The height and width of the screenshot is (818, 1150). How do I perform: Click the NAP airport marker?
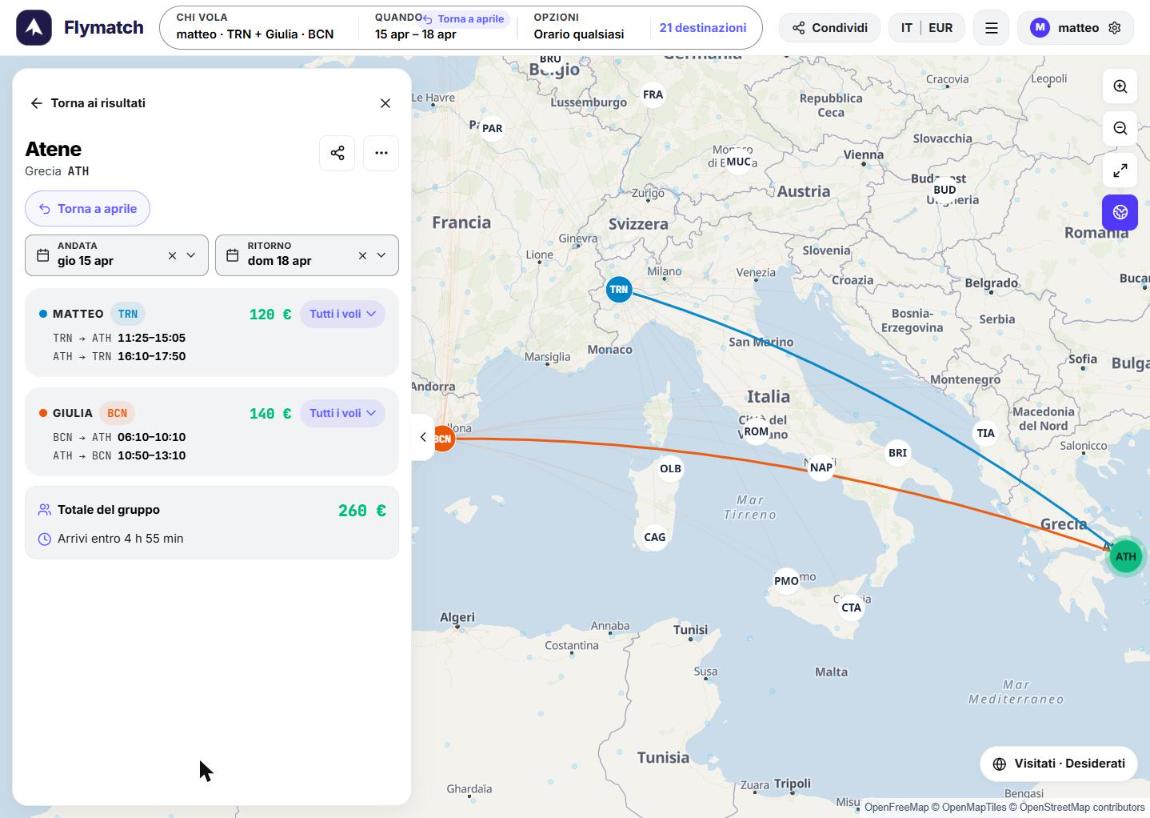click(x=821, y=467)
